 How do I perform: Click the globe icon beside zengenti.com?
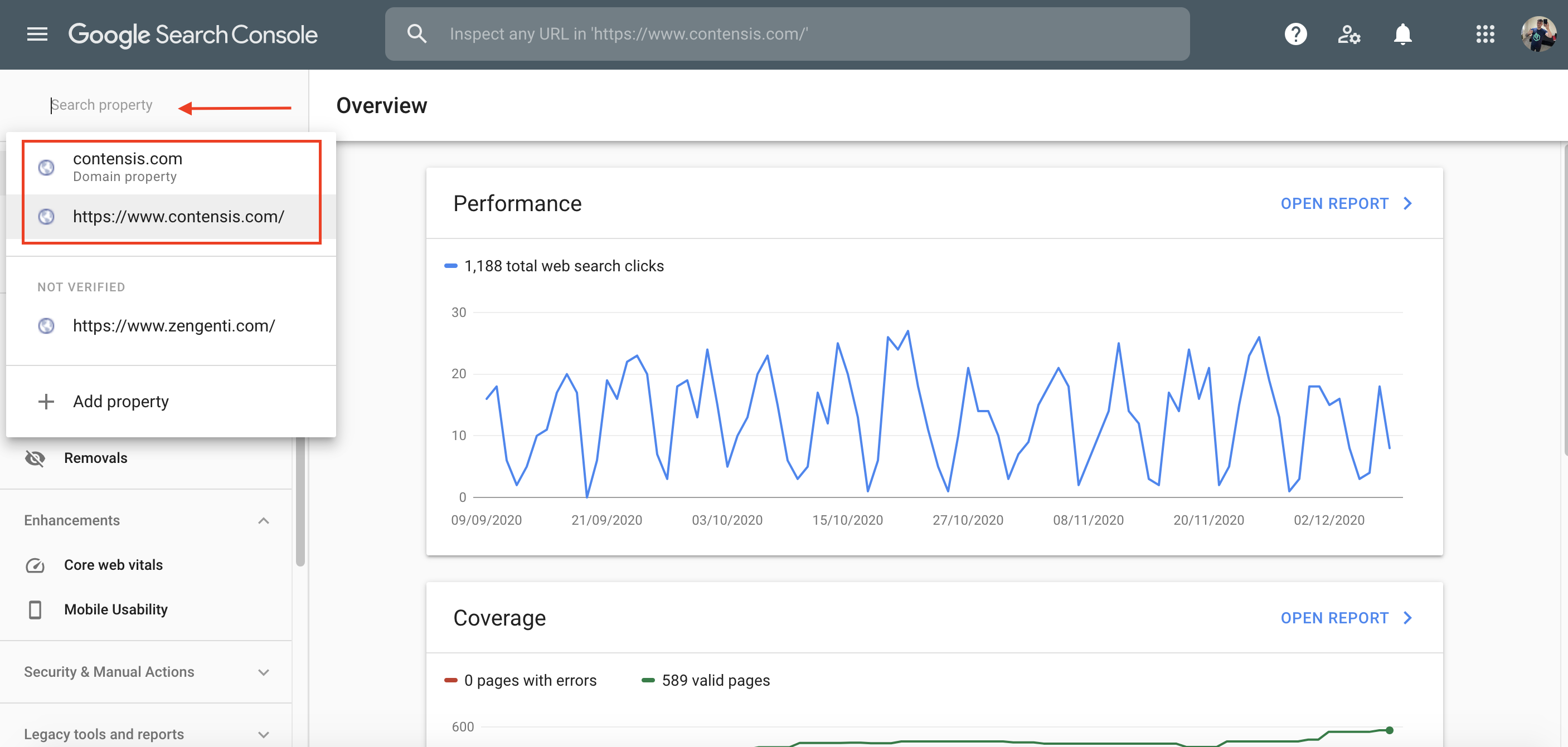point(46,326)
